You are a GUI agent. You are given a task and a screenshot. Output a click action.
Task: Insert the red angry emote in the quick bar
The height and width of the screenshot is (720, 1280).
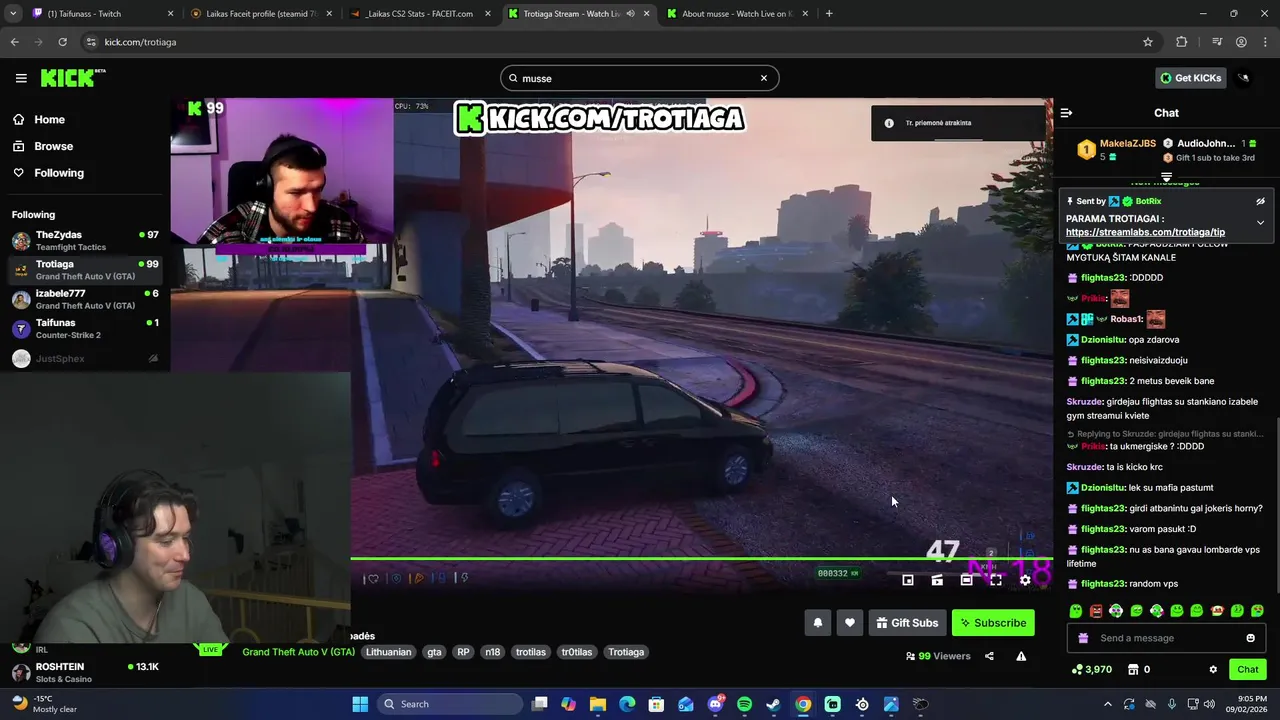pyautogui.click(x=1096, y=611)
